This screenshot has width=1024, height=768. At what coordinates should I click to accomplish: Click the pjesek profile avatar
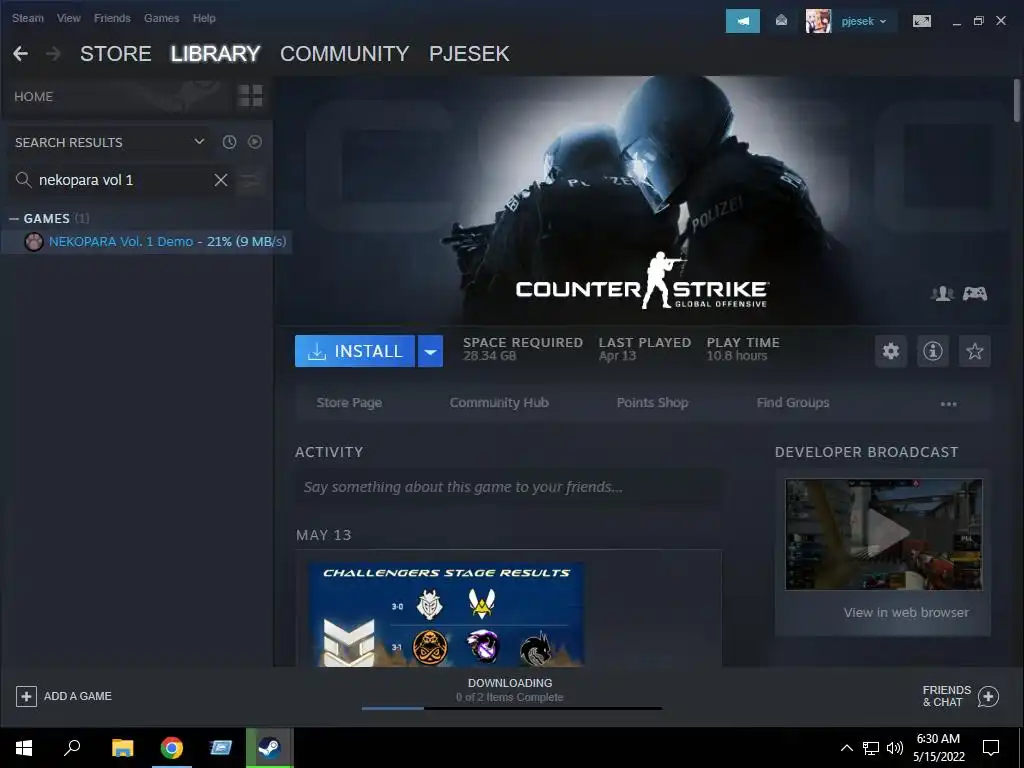818,21
